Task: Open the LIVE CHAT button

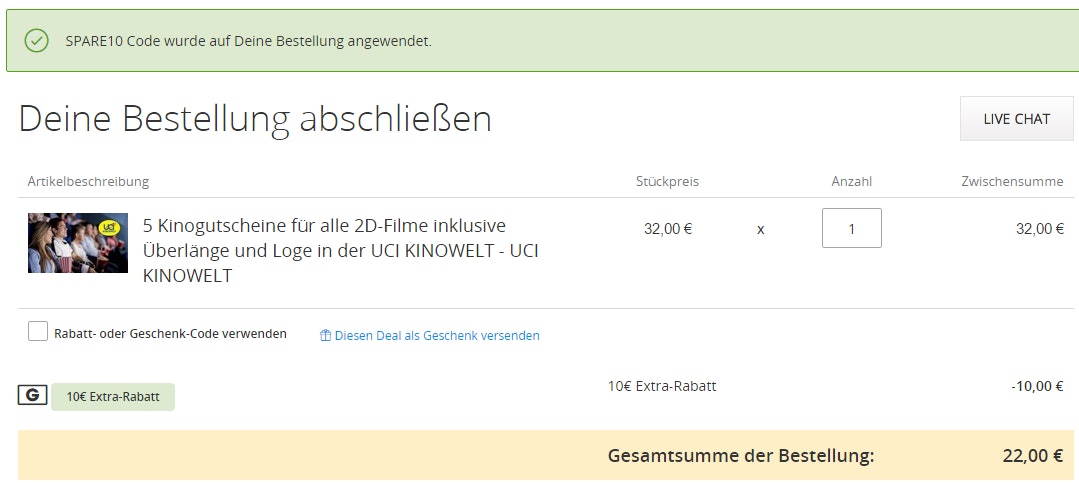Action: [1016, 118]
